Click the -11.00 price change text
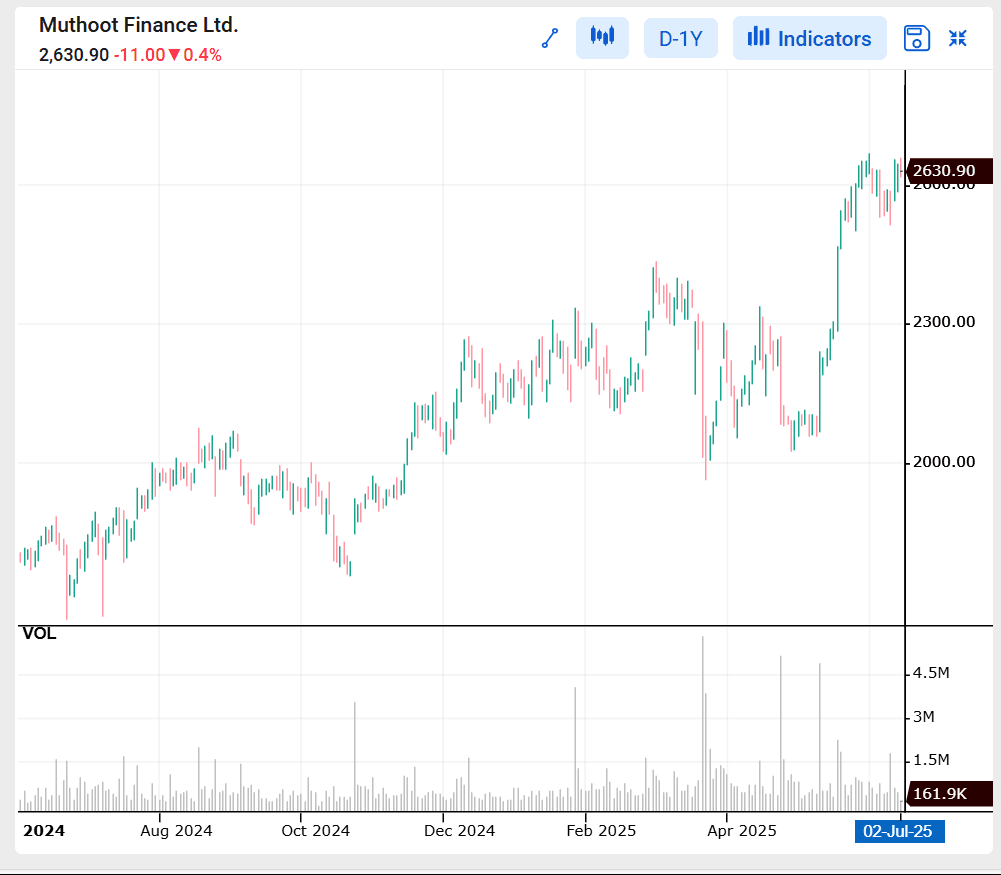The image size is (1001, 875). click(x=139, y=55)
